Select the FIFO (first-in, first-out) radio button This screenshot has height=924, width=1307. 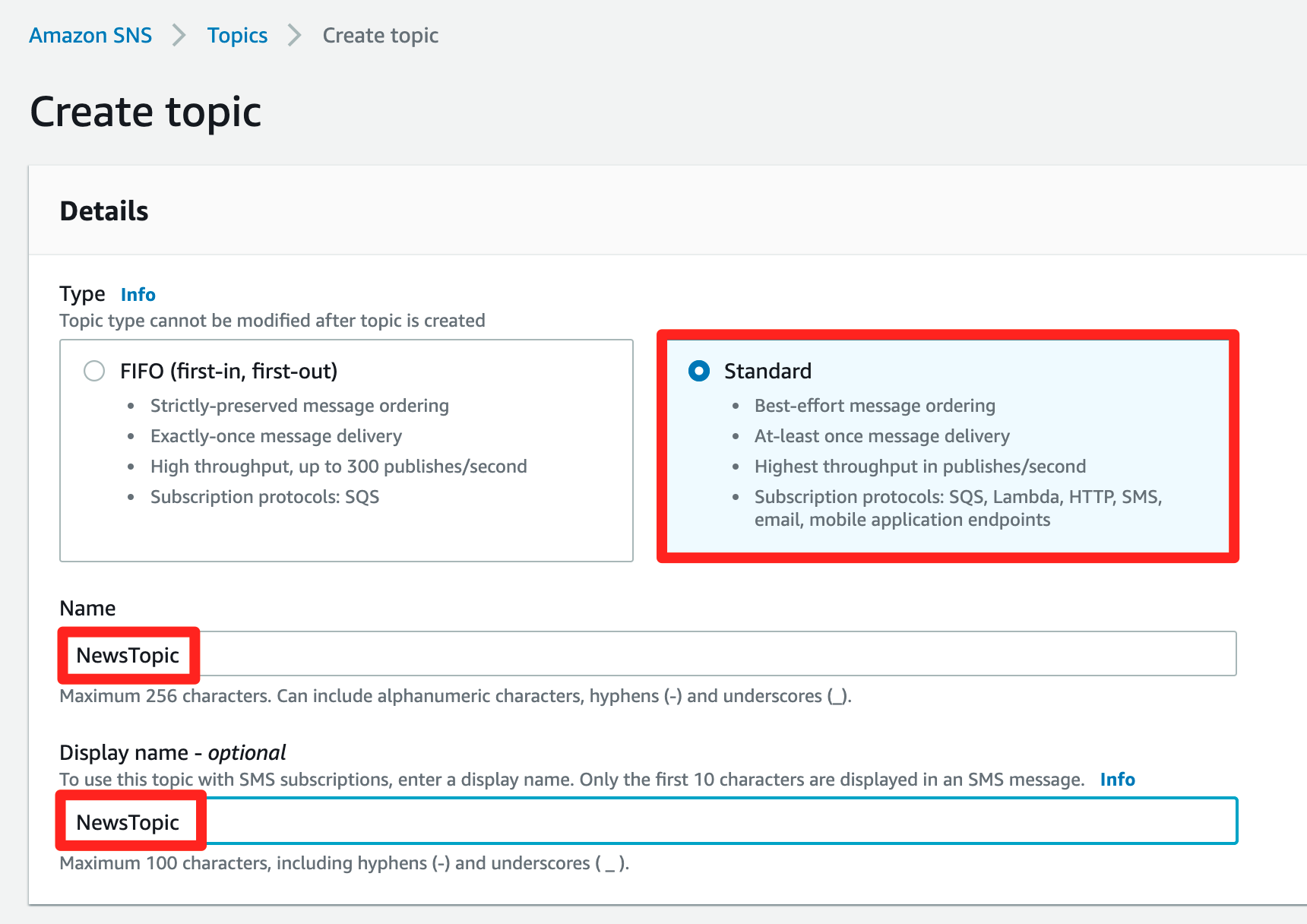(94, 371)
